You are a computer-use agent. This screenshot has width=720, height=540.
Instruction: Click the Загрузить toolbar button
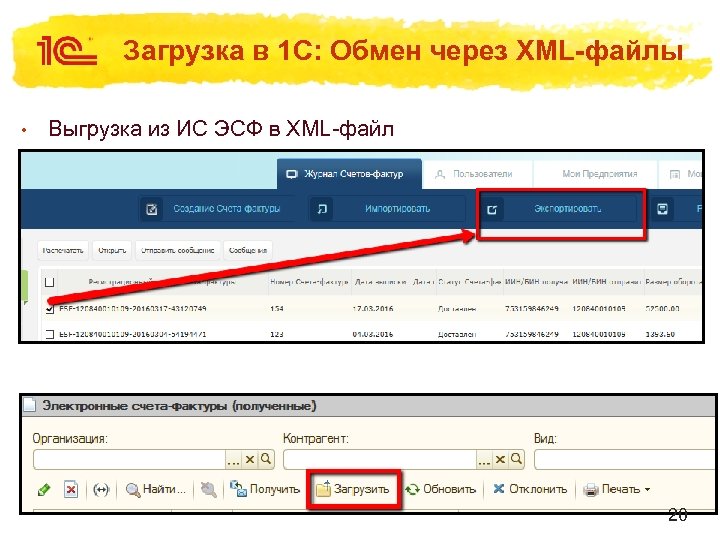click(353, 489)
